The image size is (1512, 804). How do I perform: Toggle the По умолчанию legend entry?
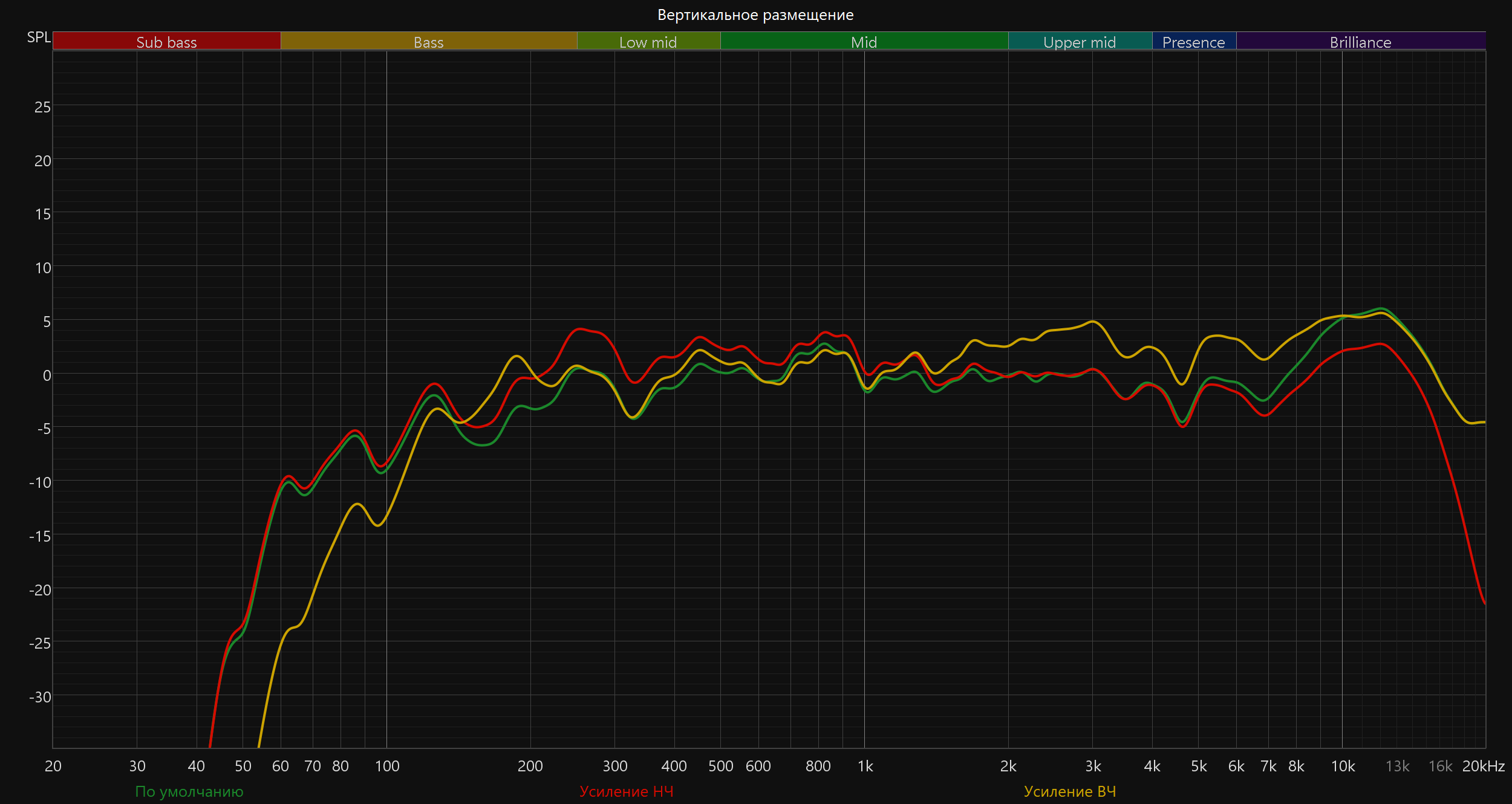click(x=189, y=791)
